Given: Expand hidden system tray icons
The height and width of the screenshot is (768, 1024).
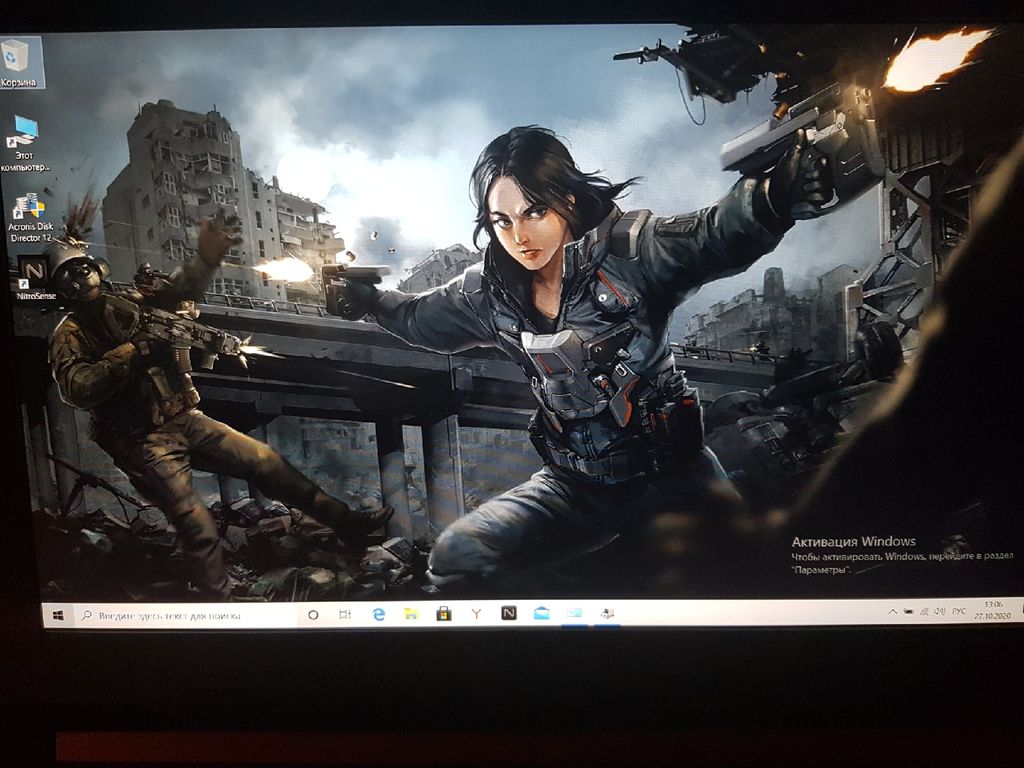Looking at the screenshot, I should [892, 611].
